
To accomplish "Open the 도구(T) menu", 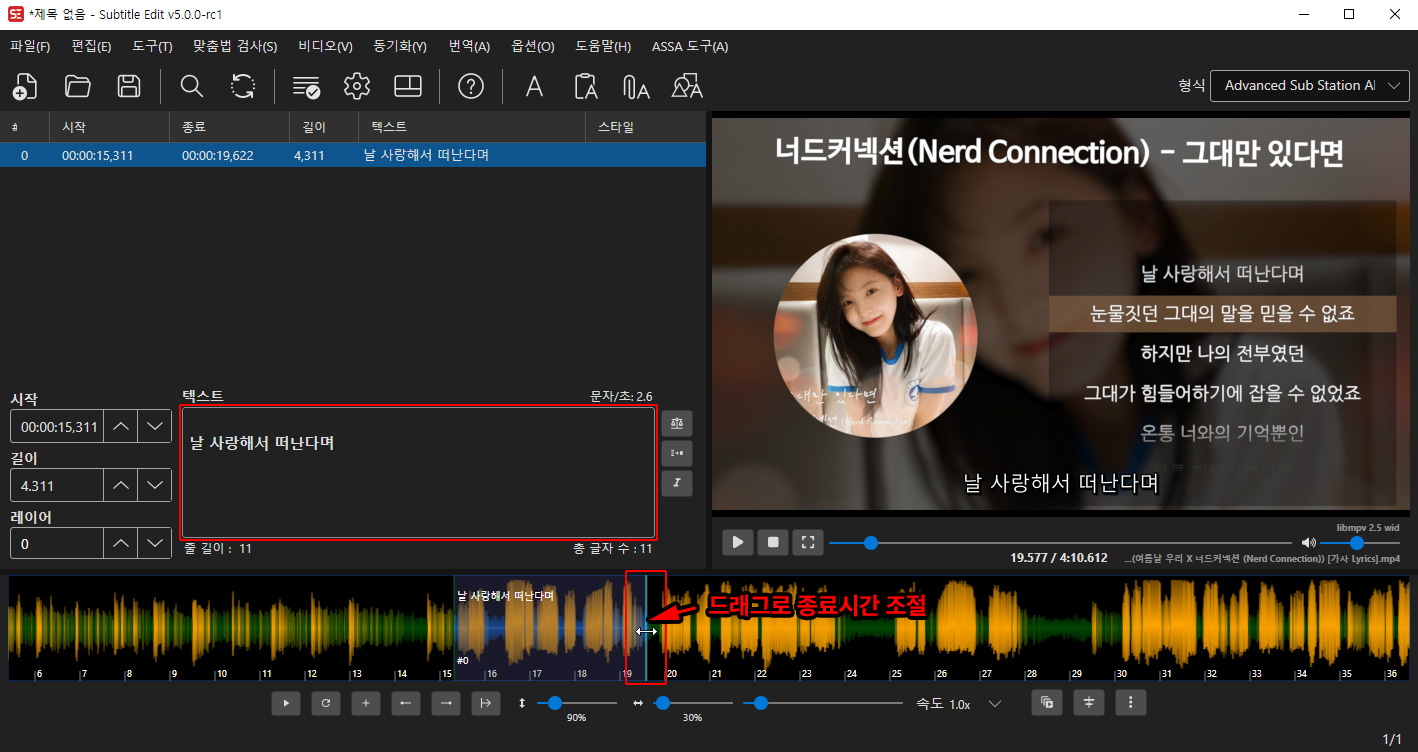I will 152,46.
